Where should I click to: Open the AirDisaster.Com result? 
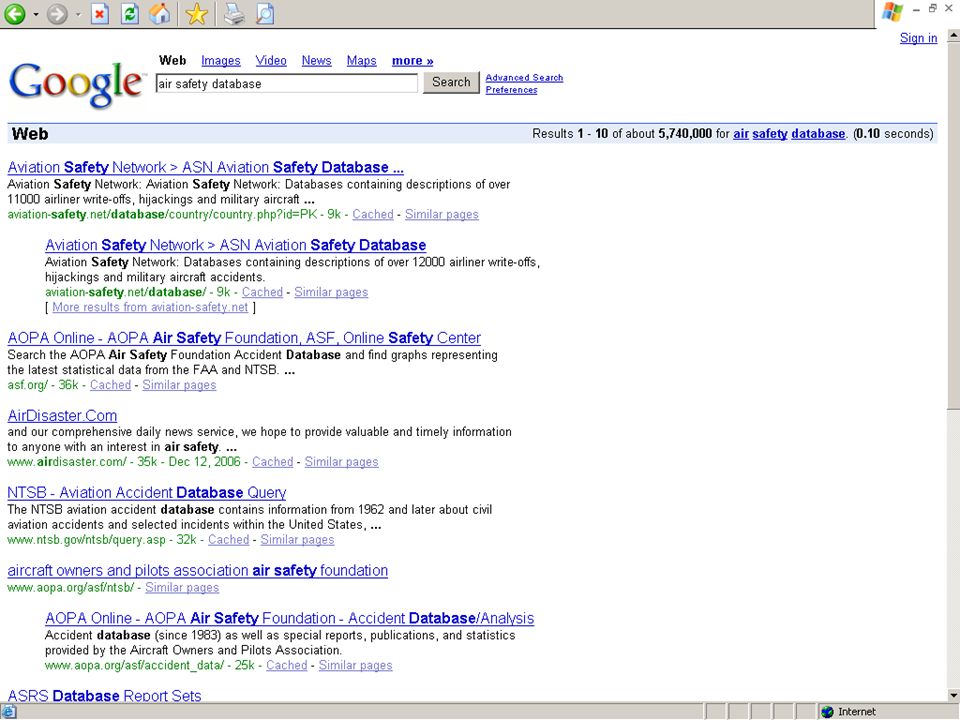coord(62,415)
